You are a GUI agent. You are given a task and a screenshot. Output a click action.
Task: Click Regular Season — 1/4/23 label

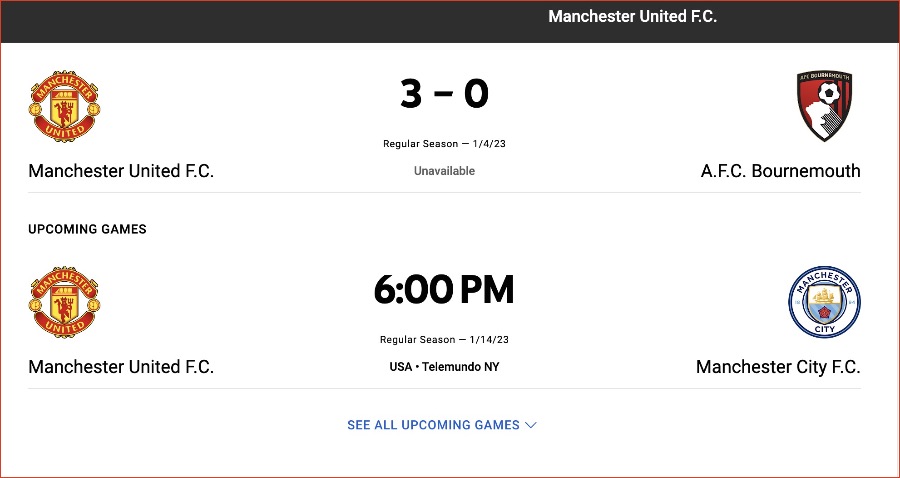pos(444,144)
